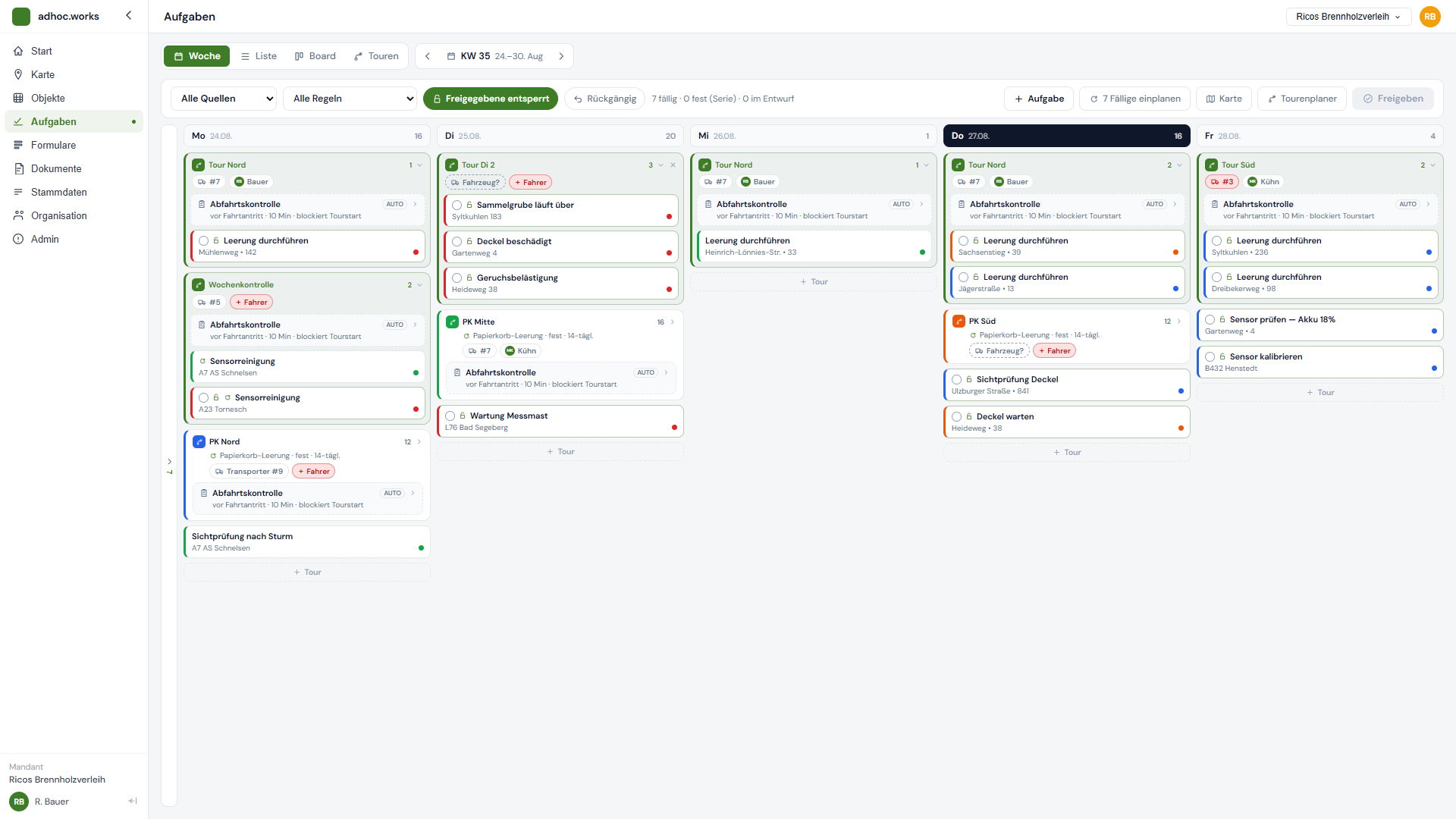Open the Tourenplaner button
Image resolution: width=1456 pixels, height=819 pixels.
click(x=1302, y=99)
